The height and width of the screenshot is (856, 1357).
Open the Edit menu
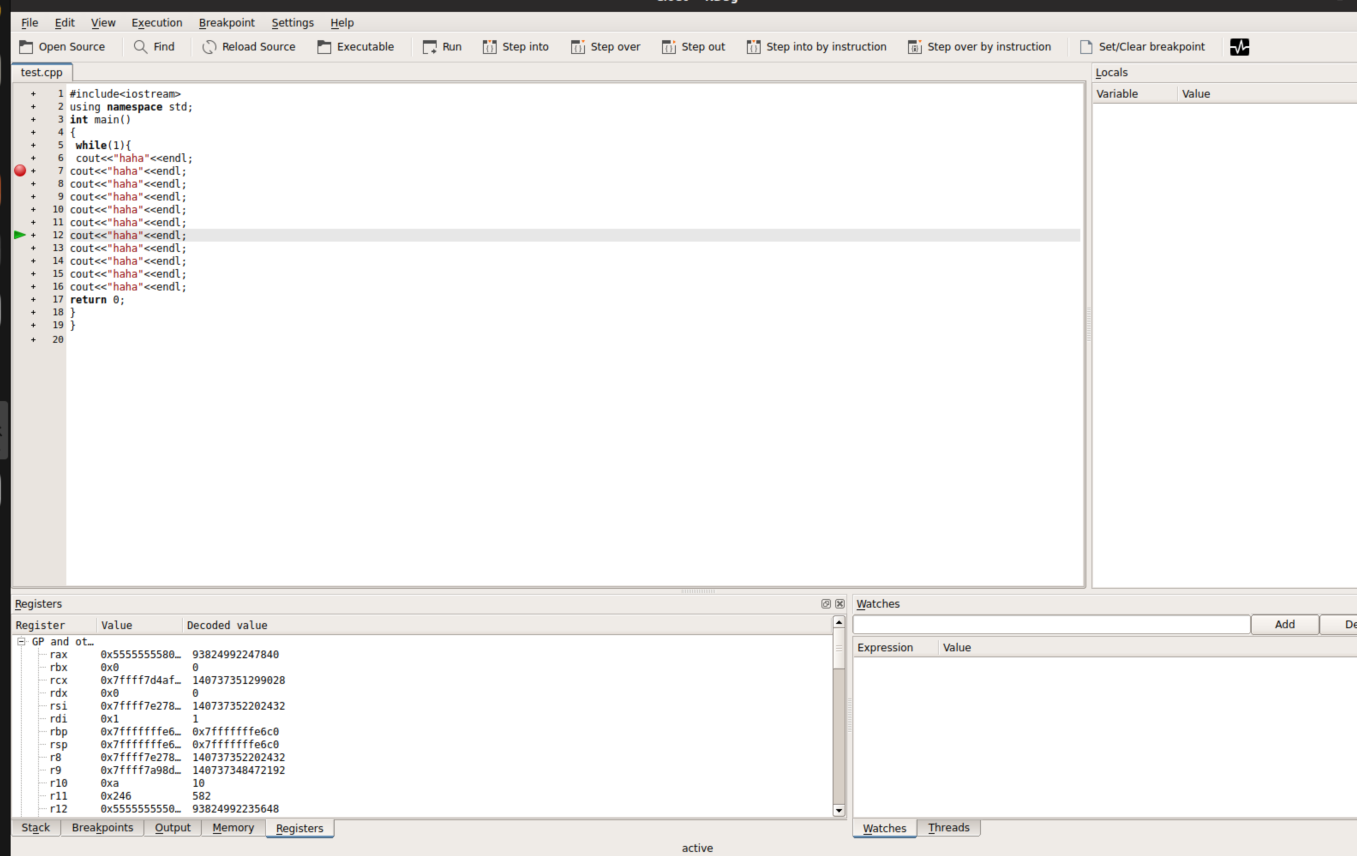click(65, 23)
